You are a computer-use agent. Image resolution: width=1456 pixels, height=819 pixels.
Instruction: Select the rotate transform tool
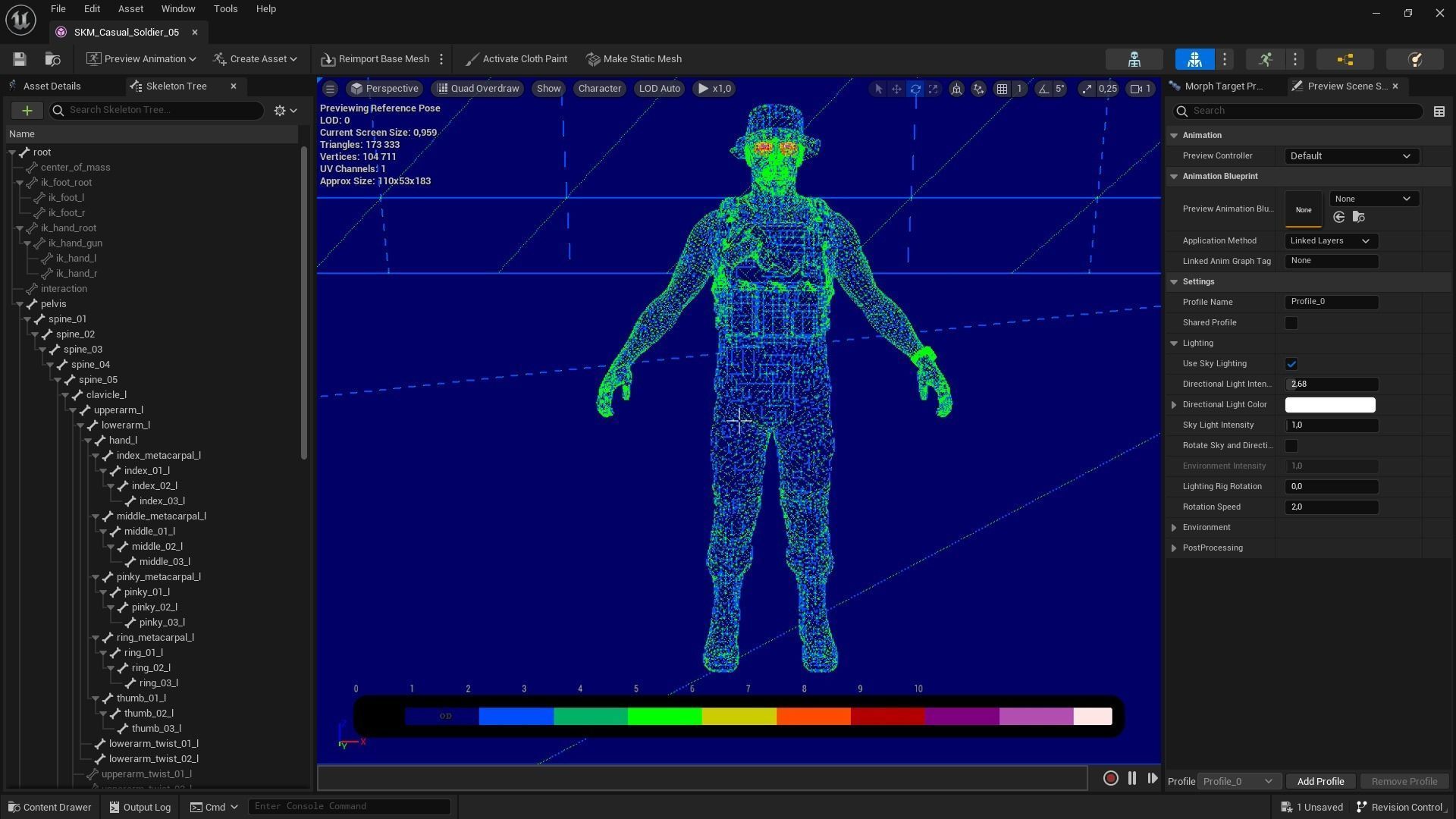(x=915, y=89)
